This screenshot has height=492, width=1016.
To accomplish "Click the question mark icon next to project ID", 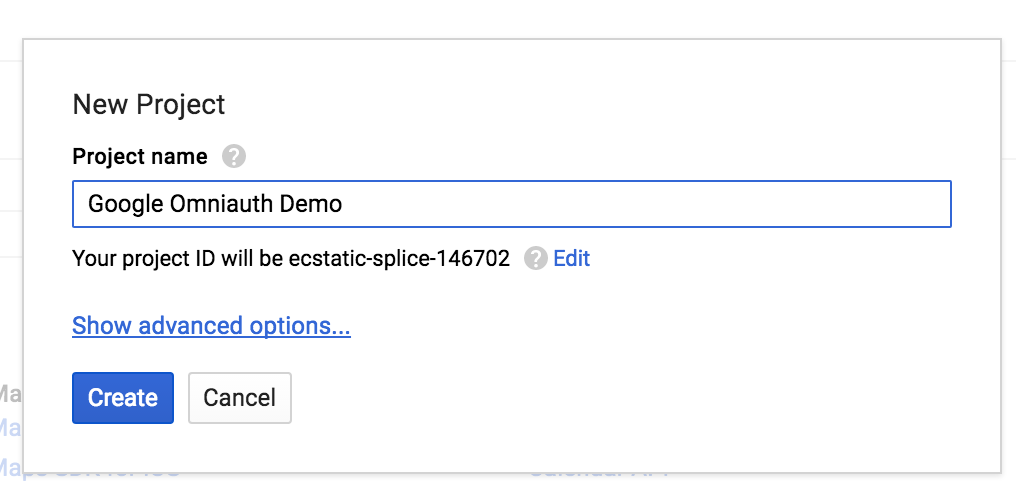I will 536,258.
